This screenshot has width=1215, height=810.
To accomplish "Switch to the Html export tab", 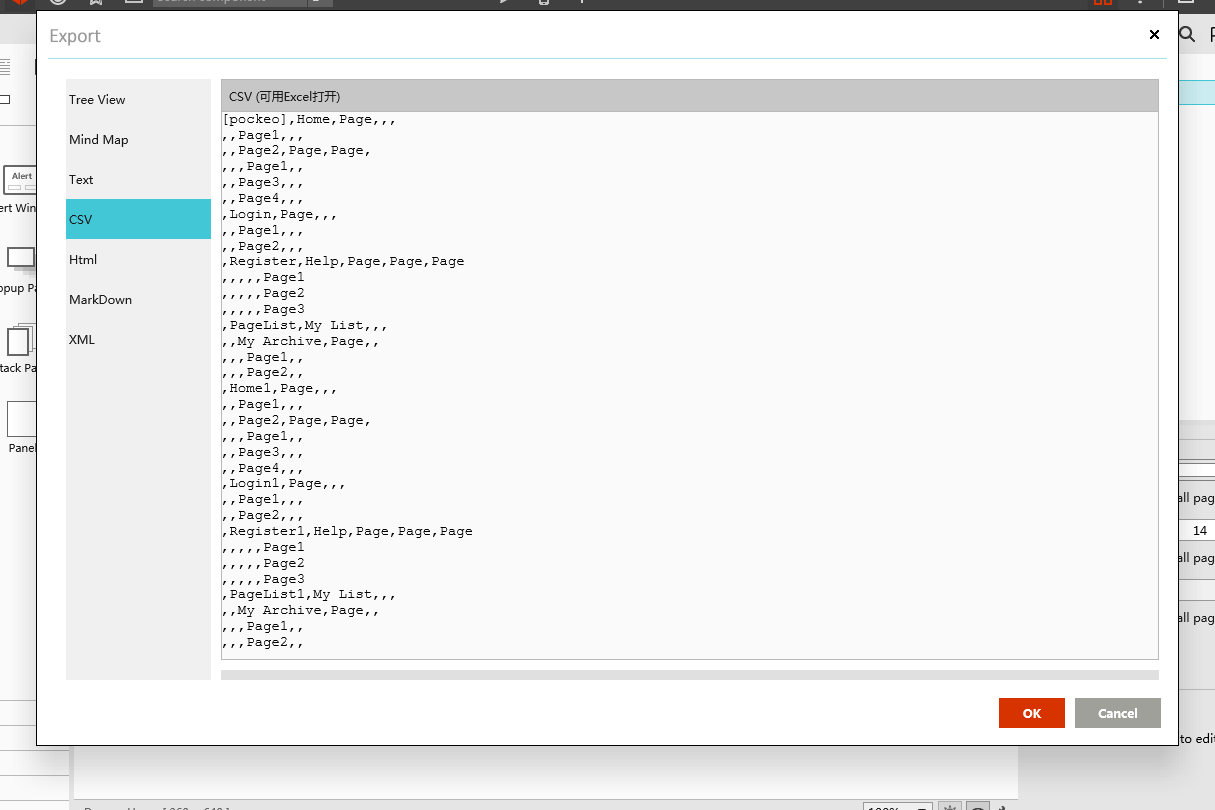I will tap(138, 259).
